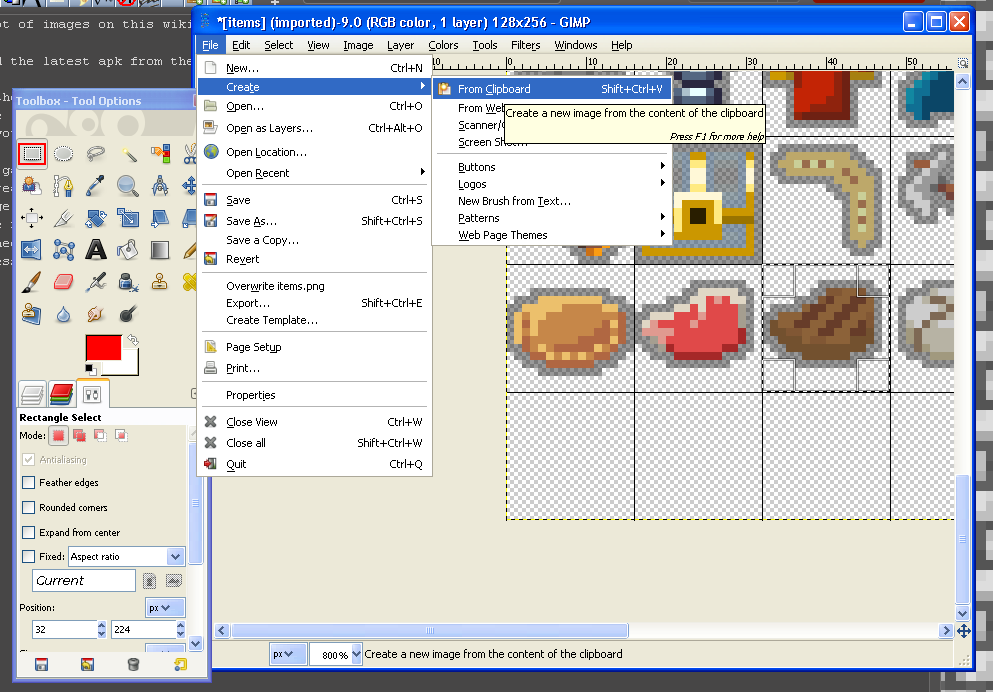Select the Smudge finger tool
Image resolution: width=993 pixels, height=692 pixels.
coord(96,314)
